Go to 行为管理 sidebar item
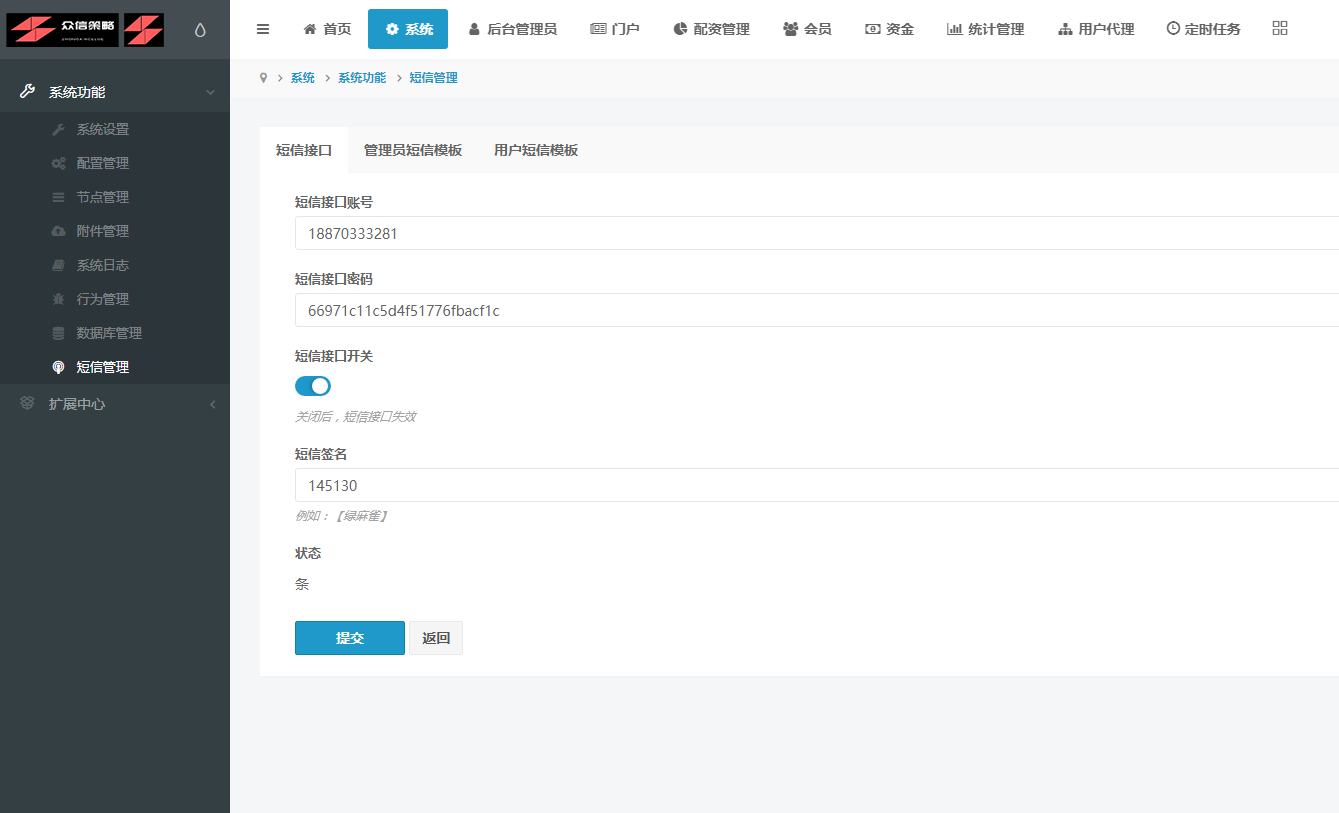Viewport: 1339px width, 813px height. (x=102, y=299)
